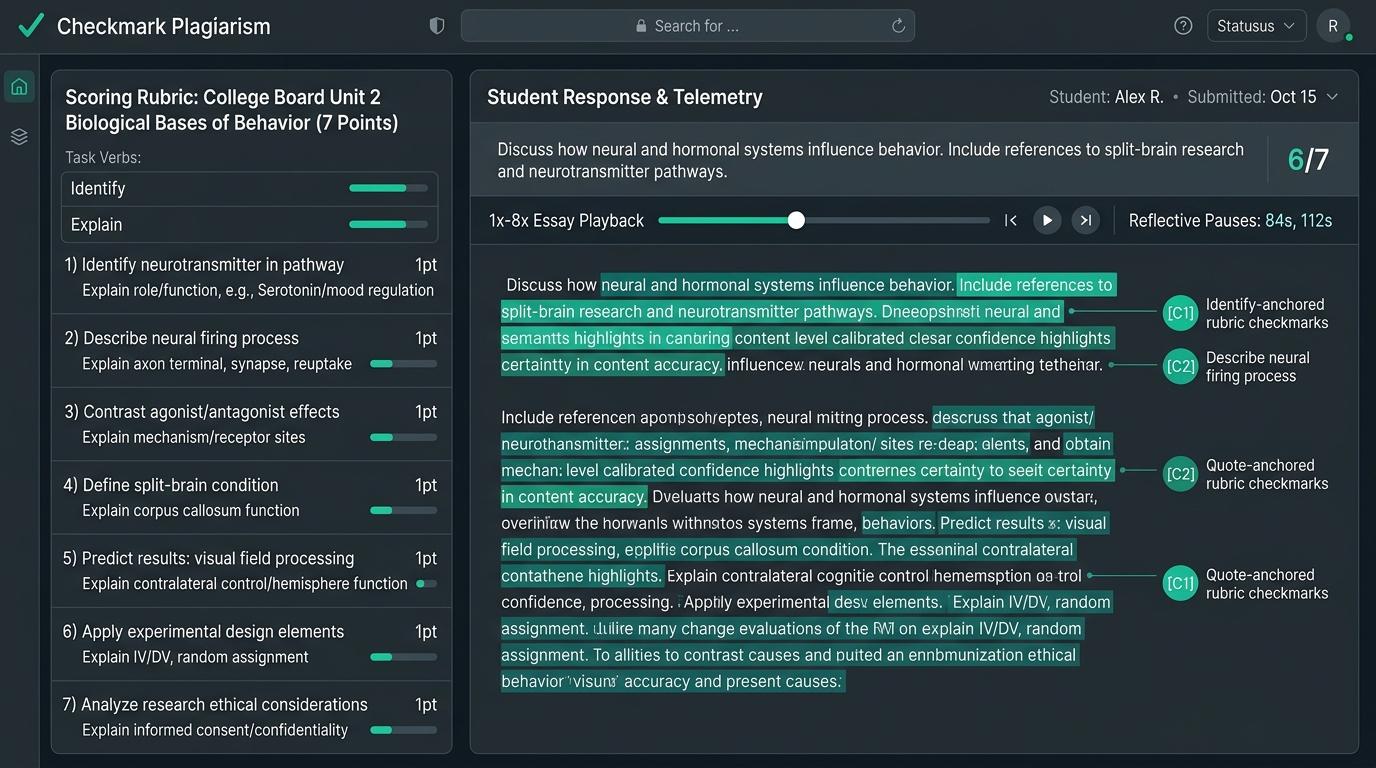This screenshot has height=768, width=1376.
Task: Click the shield icon near search bar
Action: [437, 26]
